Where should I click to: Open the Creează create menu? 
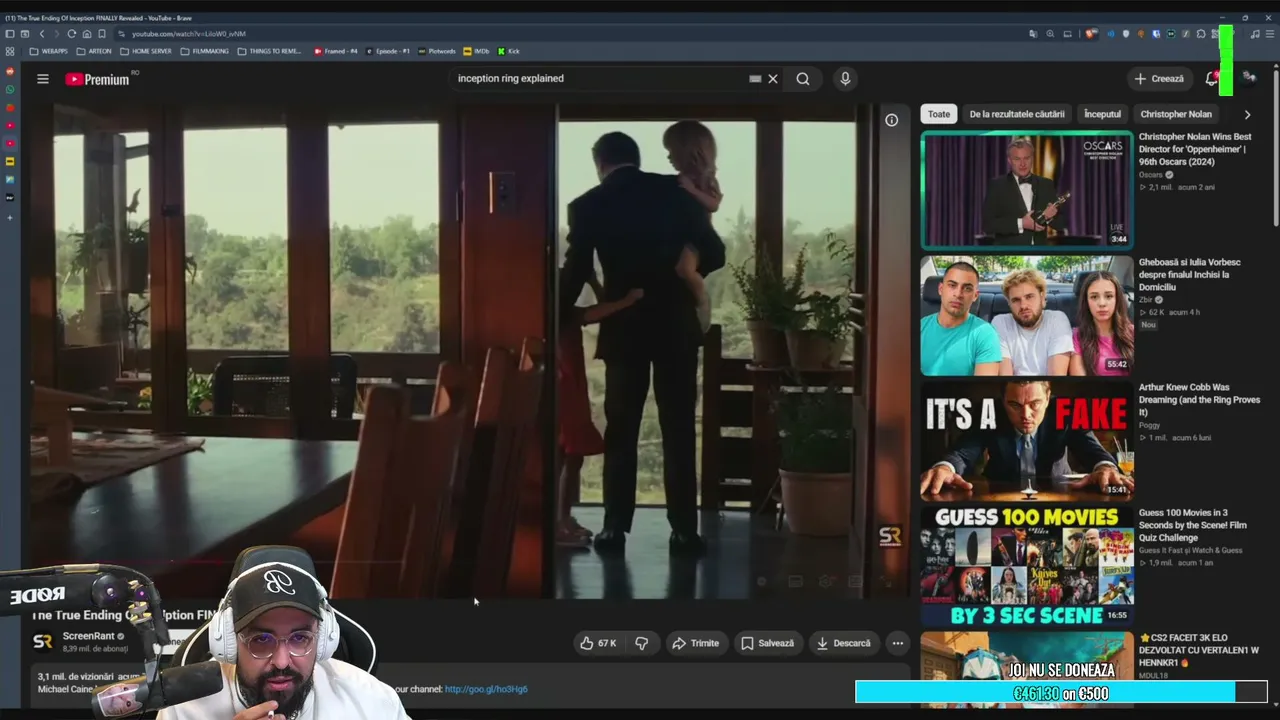click(1159, 79)
